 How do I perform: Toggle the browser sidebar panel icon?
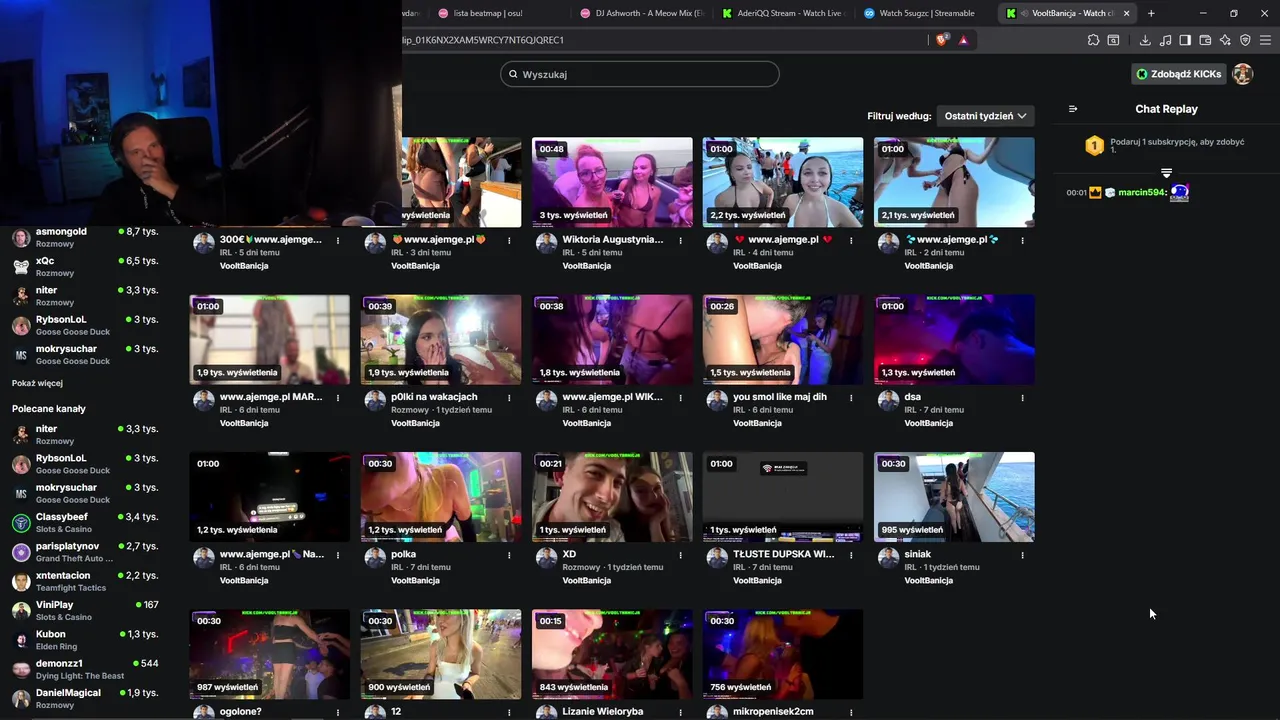[x=1185, y=40]
